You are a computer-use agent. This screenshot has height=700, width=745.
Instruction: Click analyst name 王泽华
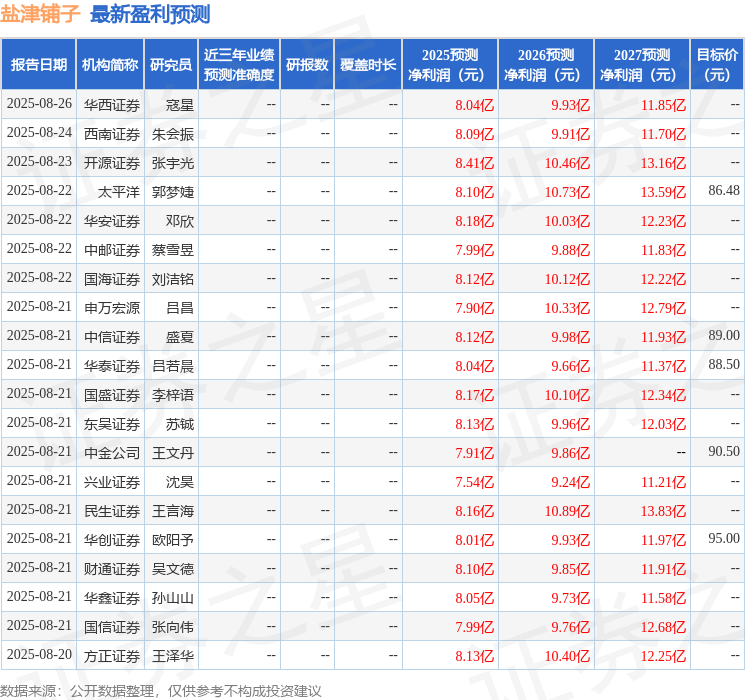pyautogui.click(x=173, y=656)
